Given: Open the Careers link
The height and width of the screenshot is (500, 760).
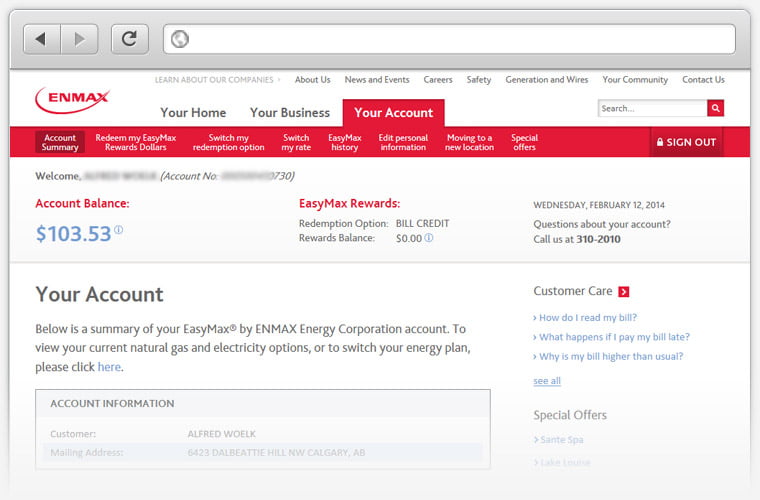Looking at the screenshot, I should 438,80.
